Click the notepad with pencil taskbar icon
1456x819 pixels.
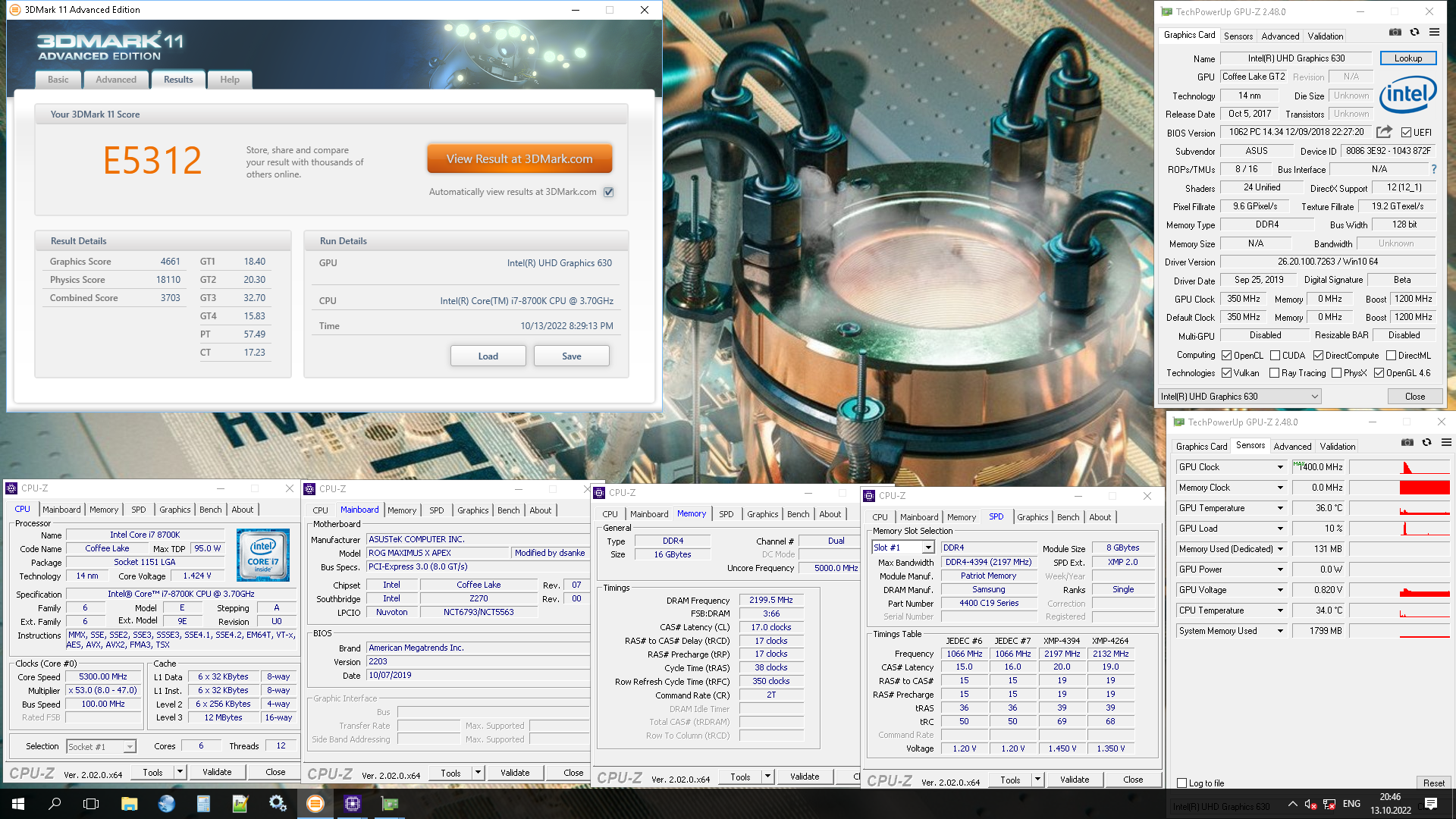[240, 804]
